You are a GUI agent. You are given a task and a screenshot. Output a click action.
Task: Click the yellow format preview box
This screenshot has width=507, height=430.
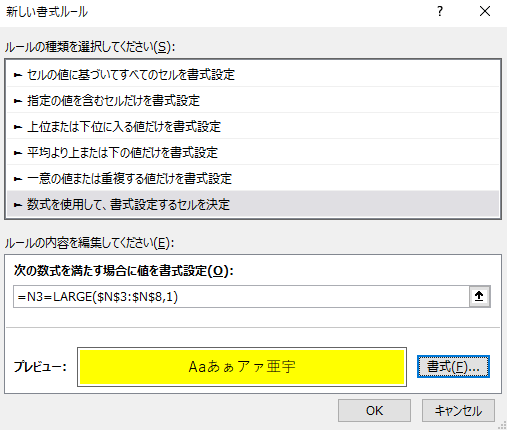pyautogui.click(x=242, y=367)
